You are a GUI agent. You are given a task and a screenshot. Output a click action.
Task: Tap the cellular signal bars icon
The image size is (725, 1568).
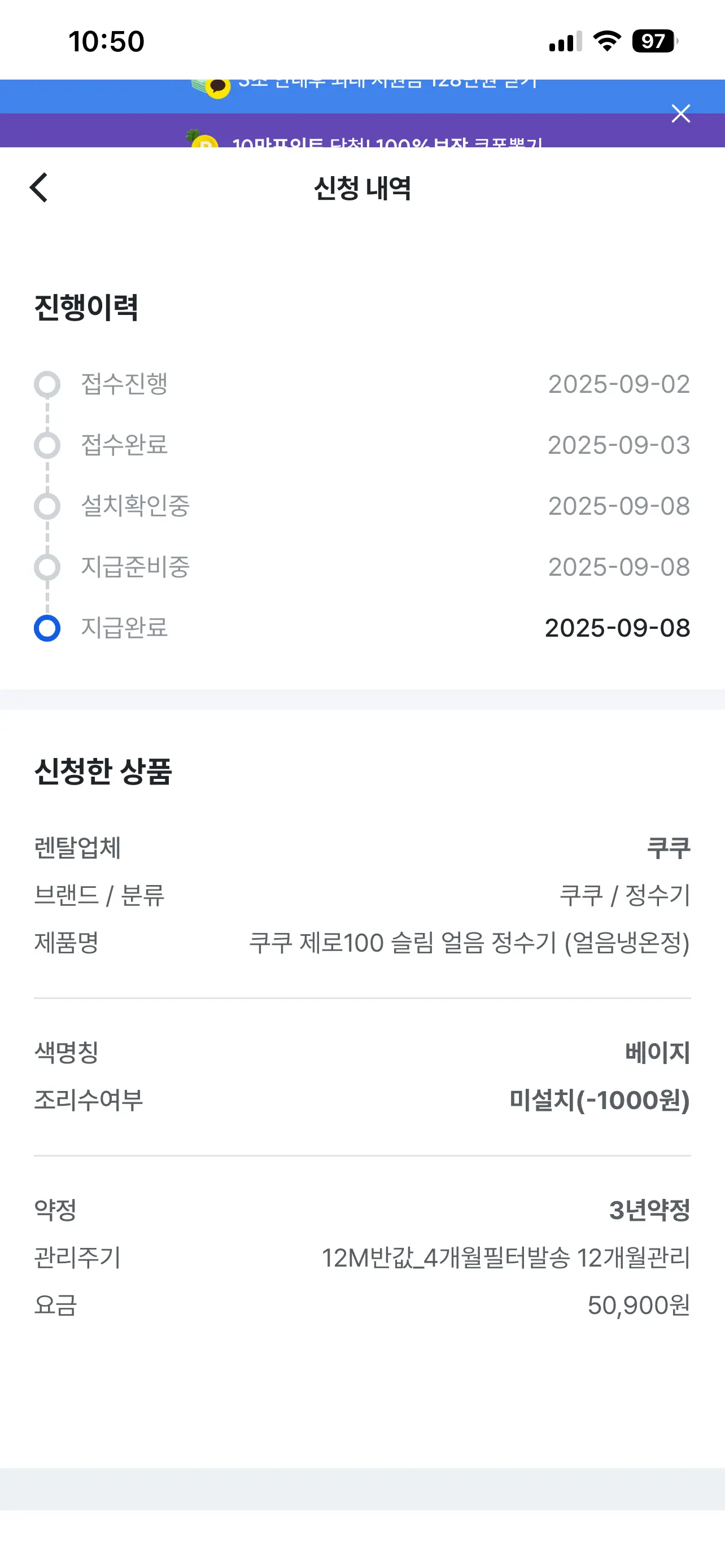(x=565, y=41)
